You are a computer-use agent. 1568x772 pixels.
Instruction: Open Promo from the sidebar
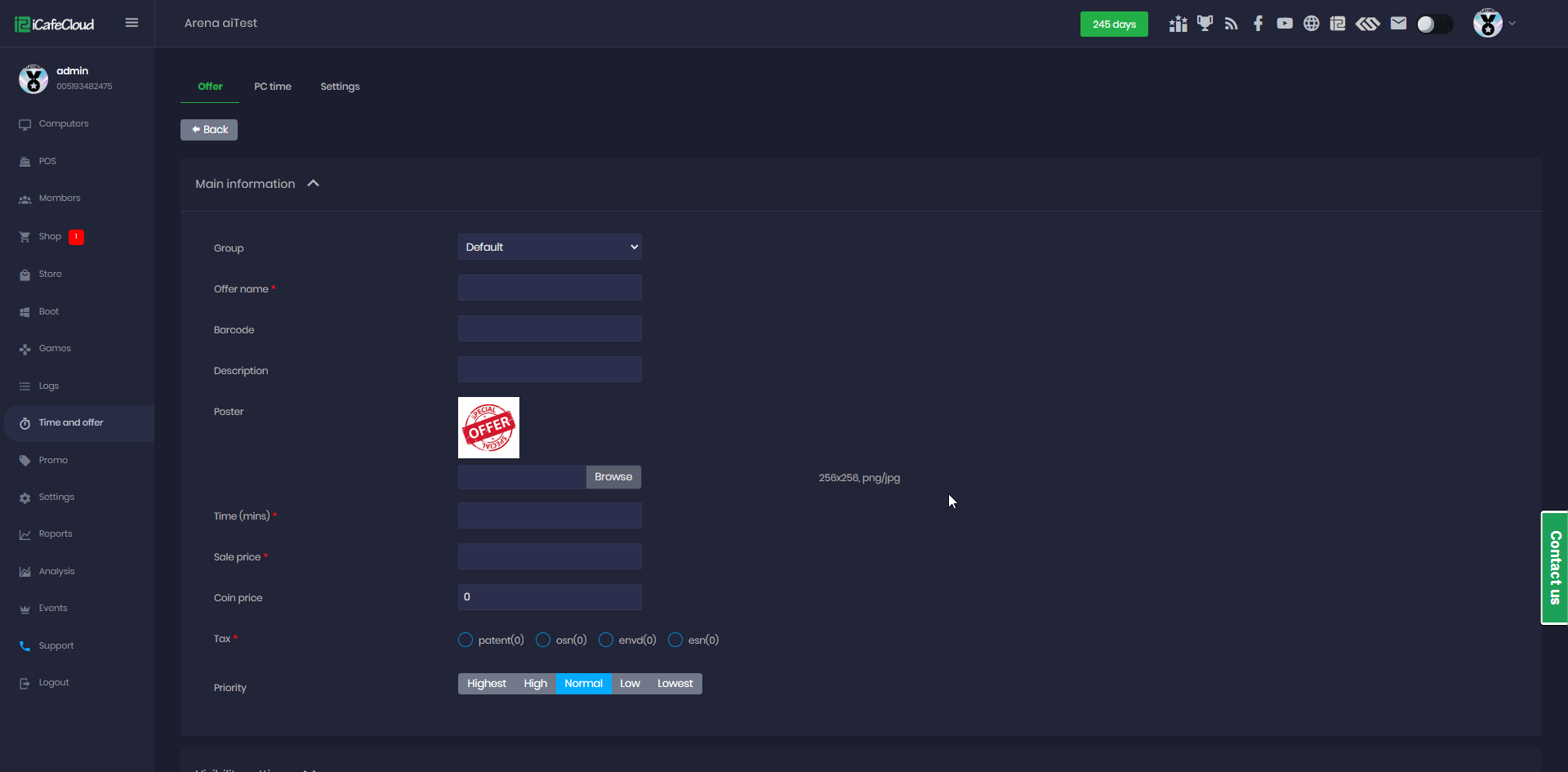(77, 461)
